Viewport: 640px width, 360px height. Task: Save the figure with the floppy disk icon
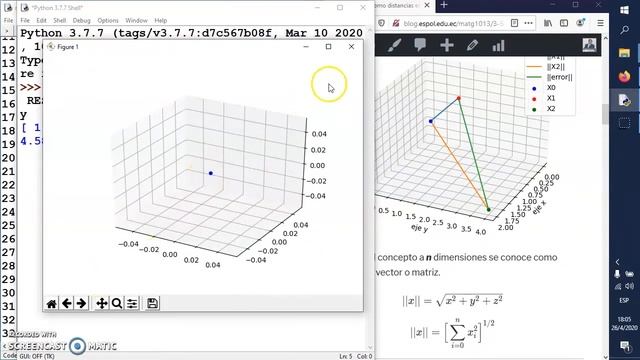(152, 304)
